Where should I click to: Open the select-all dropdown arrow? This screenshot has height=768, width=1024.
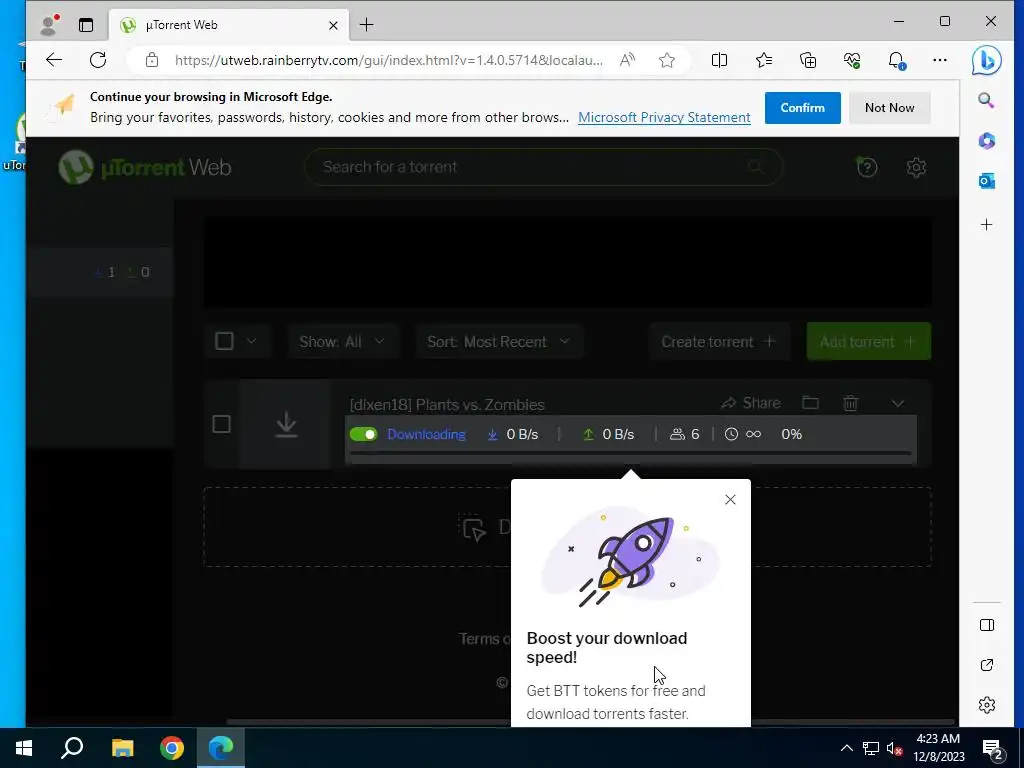(x=251, y=341)
